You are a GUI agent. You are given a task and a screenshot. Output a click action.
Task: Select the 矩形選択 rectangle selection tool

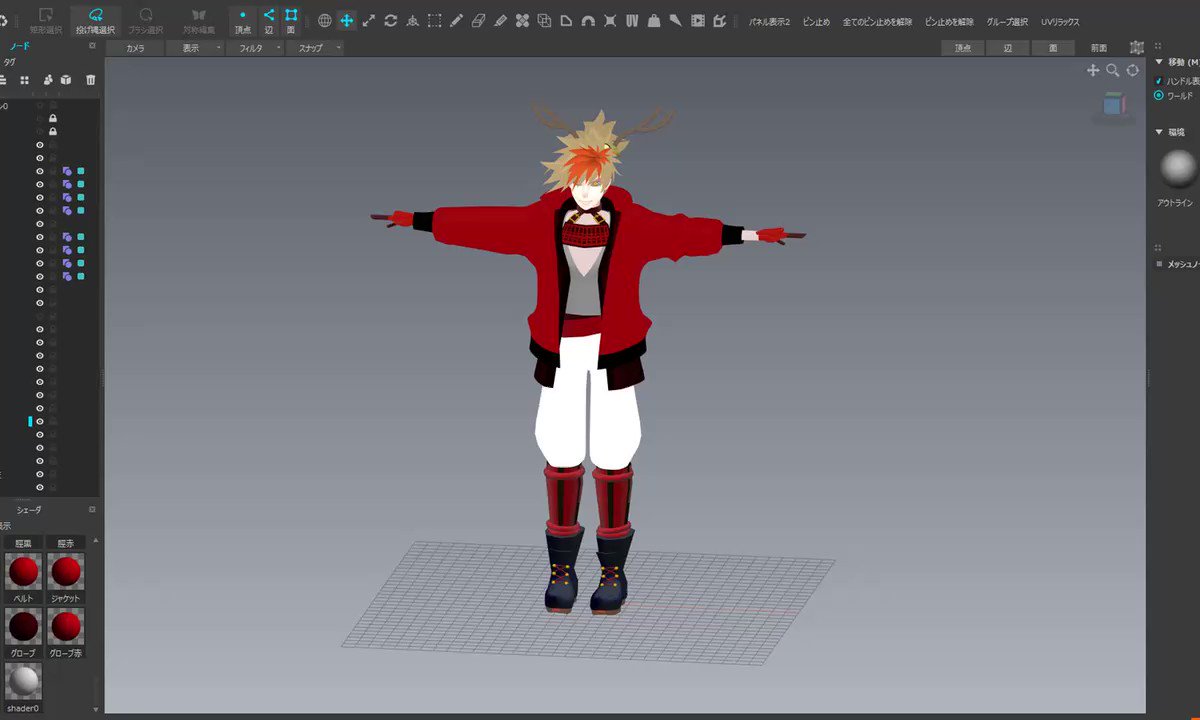[x=45, y=20]
